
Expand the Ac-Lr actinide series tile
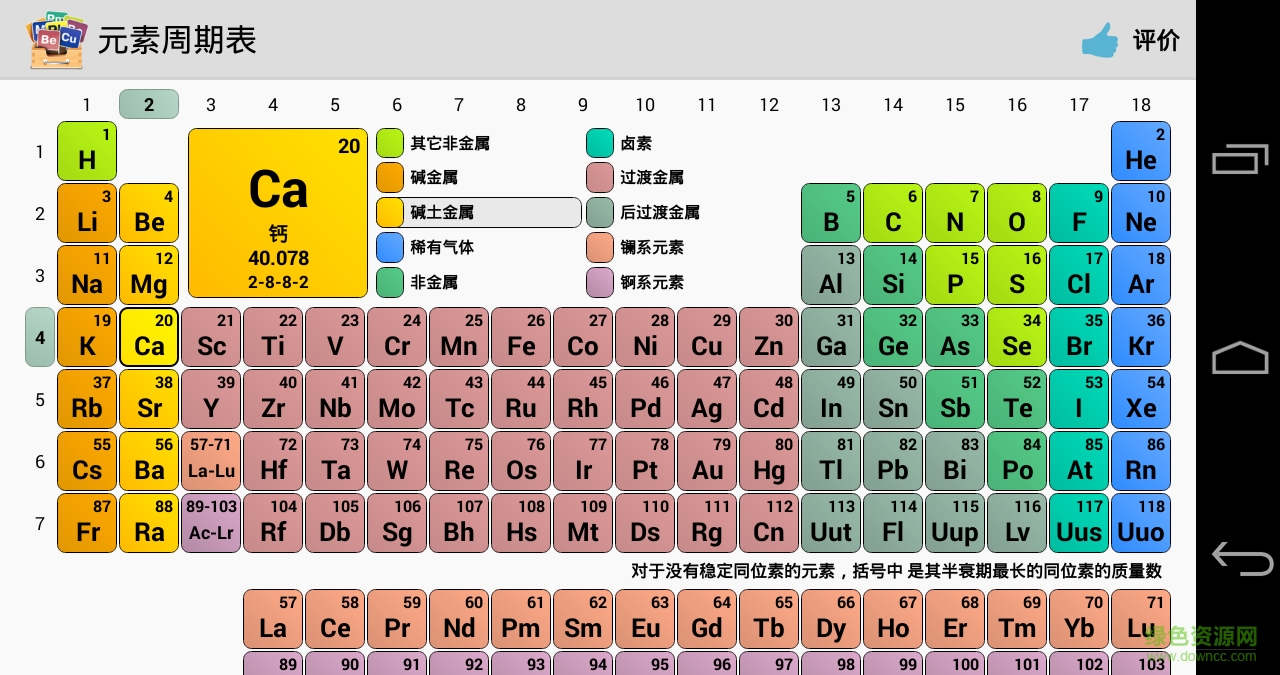pos(211,523)
